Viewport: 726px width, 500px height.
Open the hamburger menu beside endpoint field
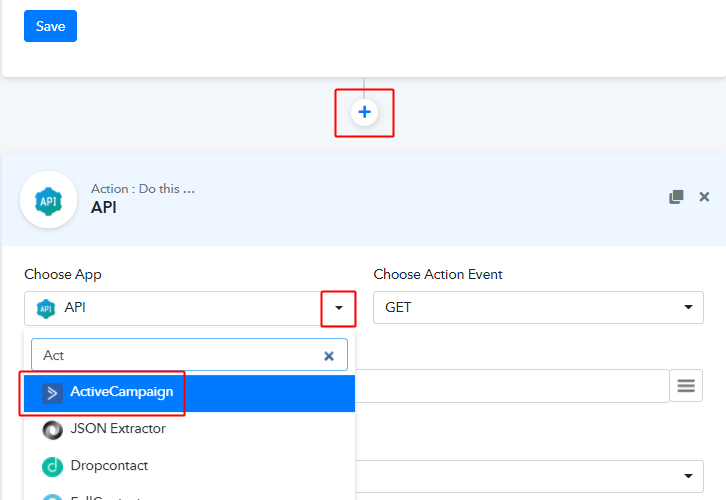[686, 386]
